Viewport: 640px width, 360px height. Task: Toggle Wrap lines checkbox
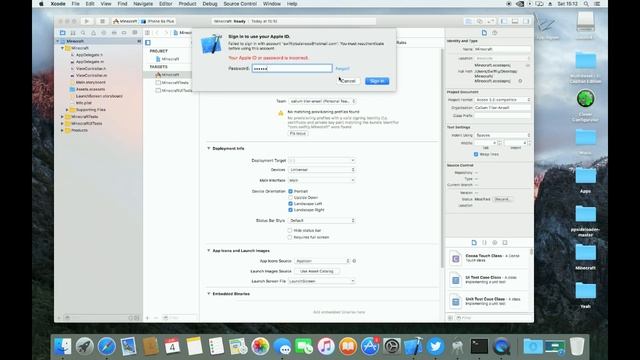476,154
